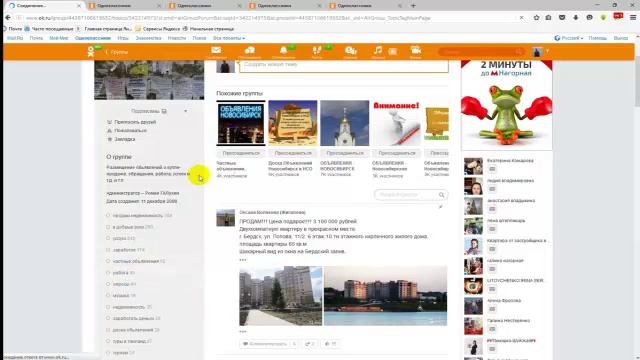Open the Notifications bell icon
Image resolution: width=640 pixels, height=360 pixels.
pos(283,51)
